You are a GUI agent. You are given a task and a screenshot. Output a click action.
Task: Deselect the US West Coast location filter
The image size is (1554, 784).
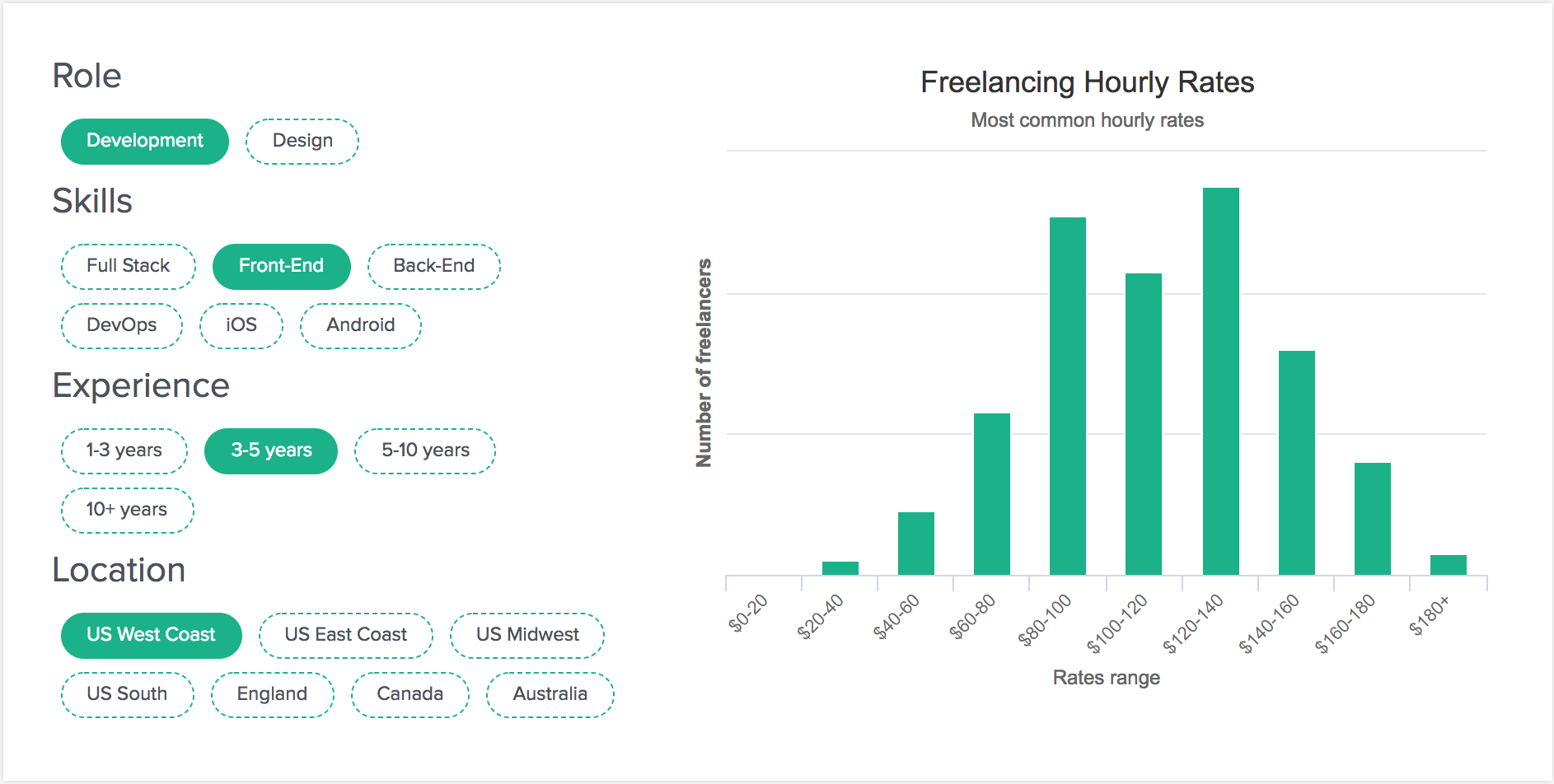(151, 634)
